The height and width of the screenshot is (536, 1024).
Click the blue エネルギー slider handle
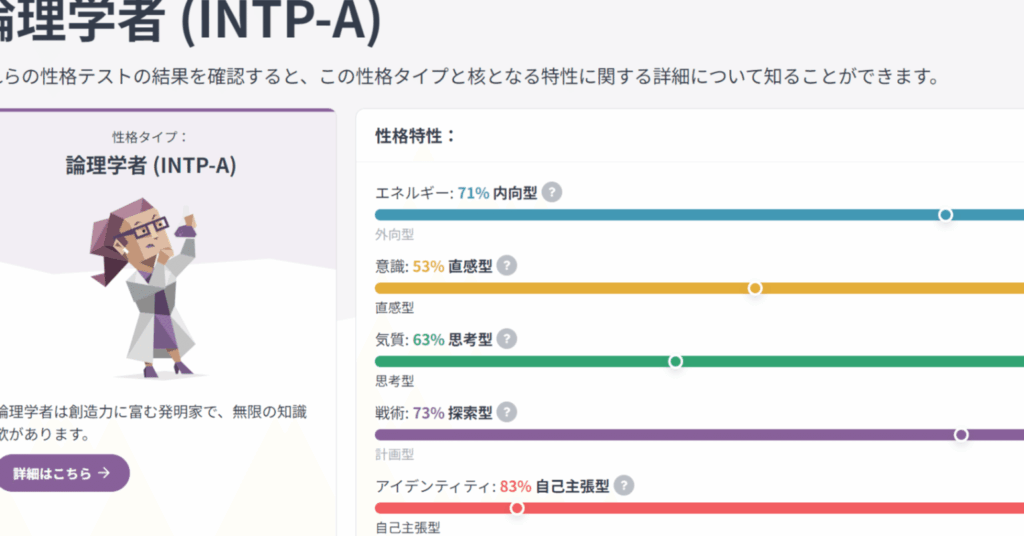click(x=945, y=215)
